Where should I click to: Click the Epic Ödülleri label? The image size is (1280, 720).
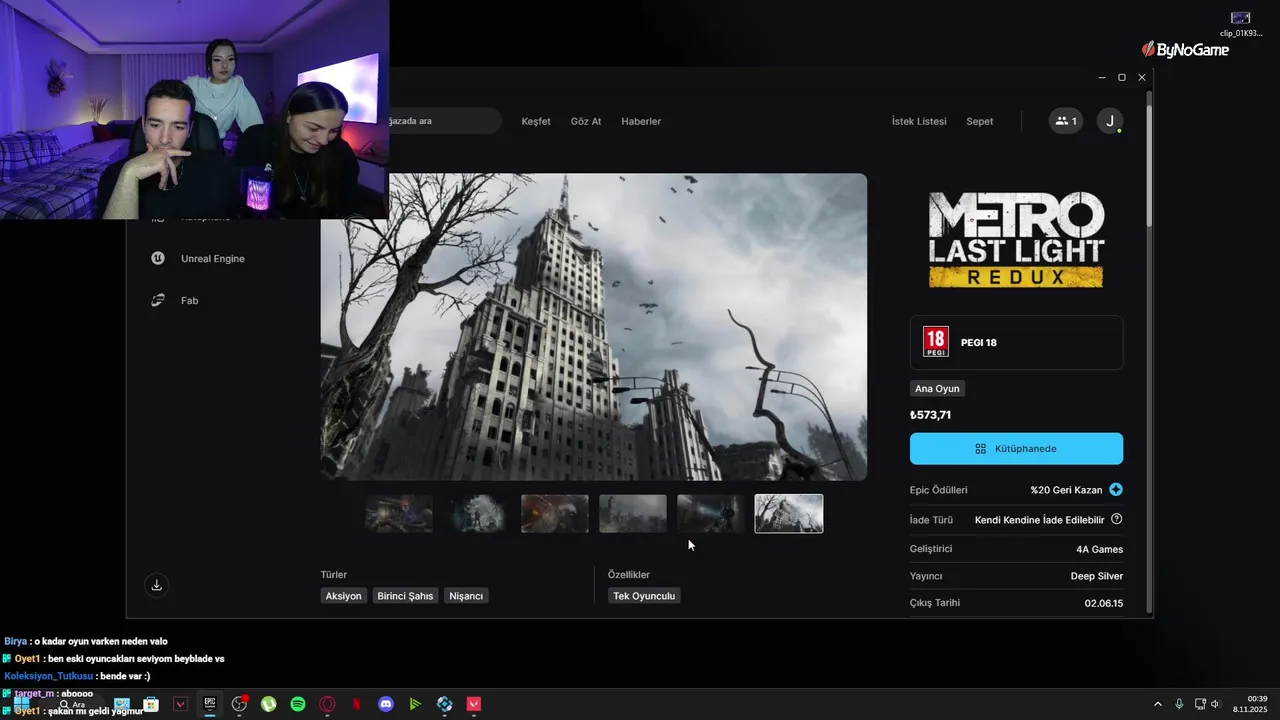[x=938, y=490]
